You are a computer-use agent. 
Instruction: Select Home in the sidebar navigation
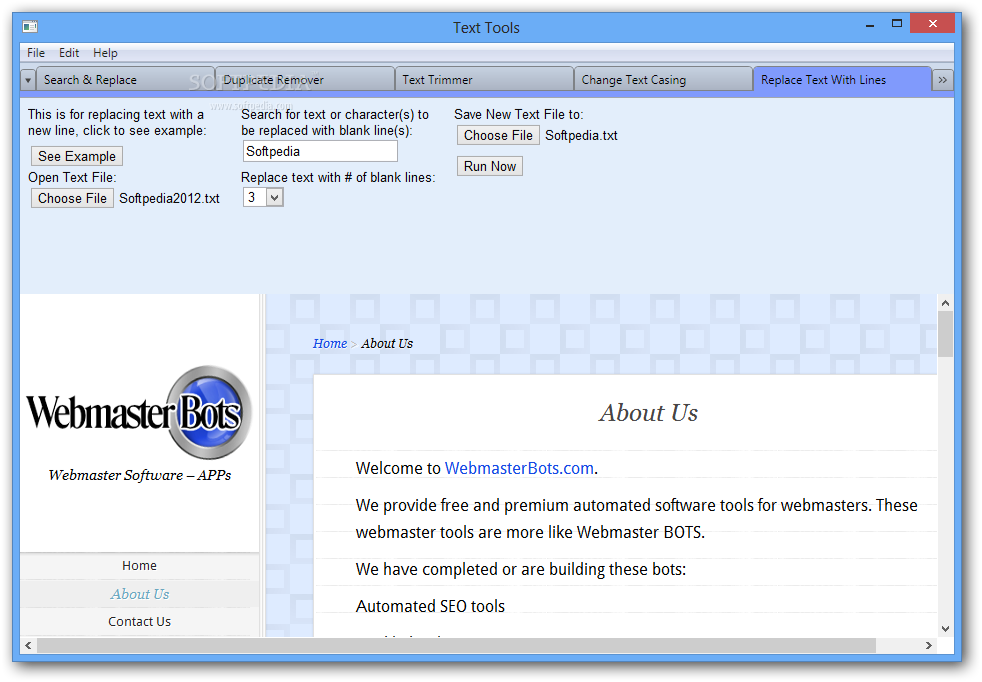(x=140, y=566)
